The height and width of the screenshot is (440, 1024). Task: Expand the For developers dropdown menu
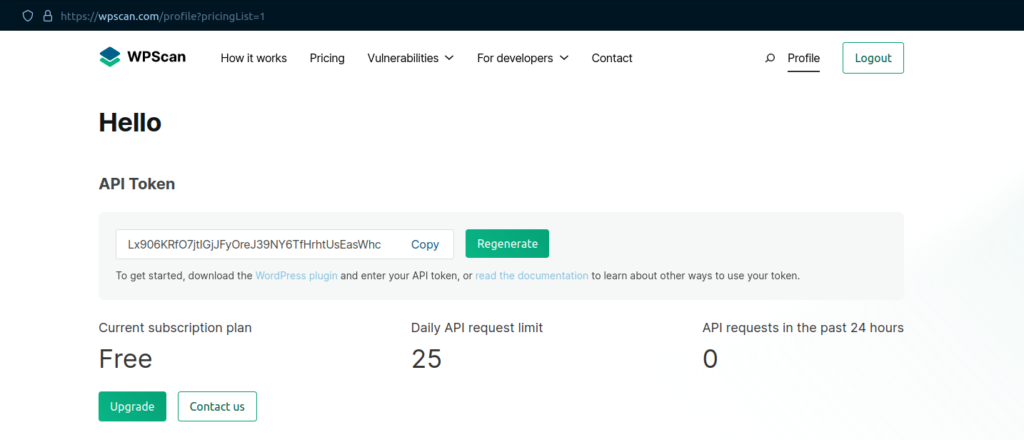point(522,58)
